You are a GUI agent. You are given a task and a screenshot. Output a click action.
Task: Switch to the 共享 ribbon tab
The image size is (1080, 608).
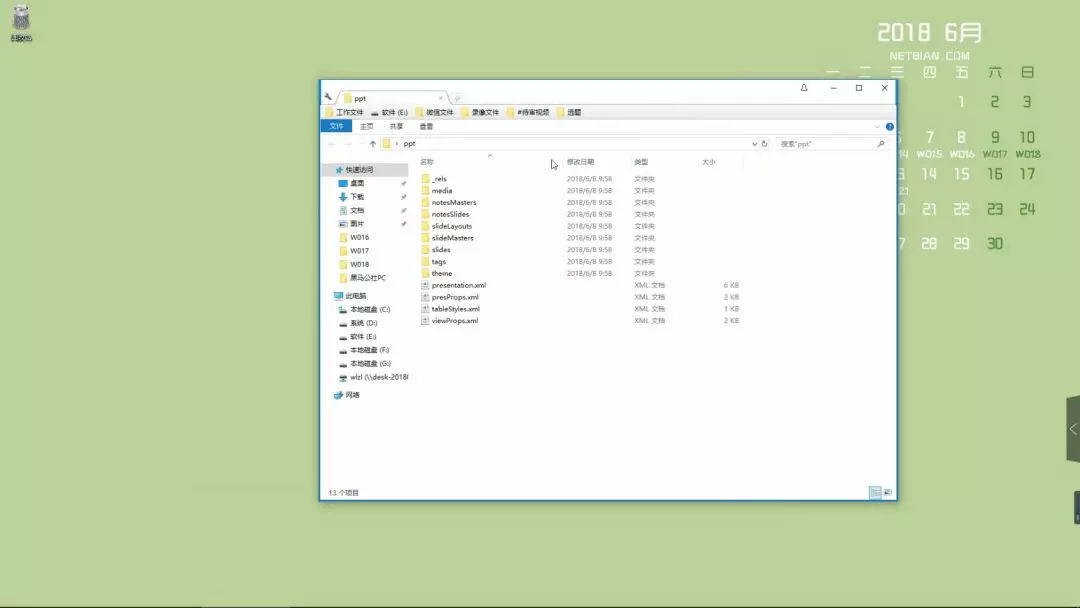[x=396, y=127]
